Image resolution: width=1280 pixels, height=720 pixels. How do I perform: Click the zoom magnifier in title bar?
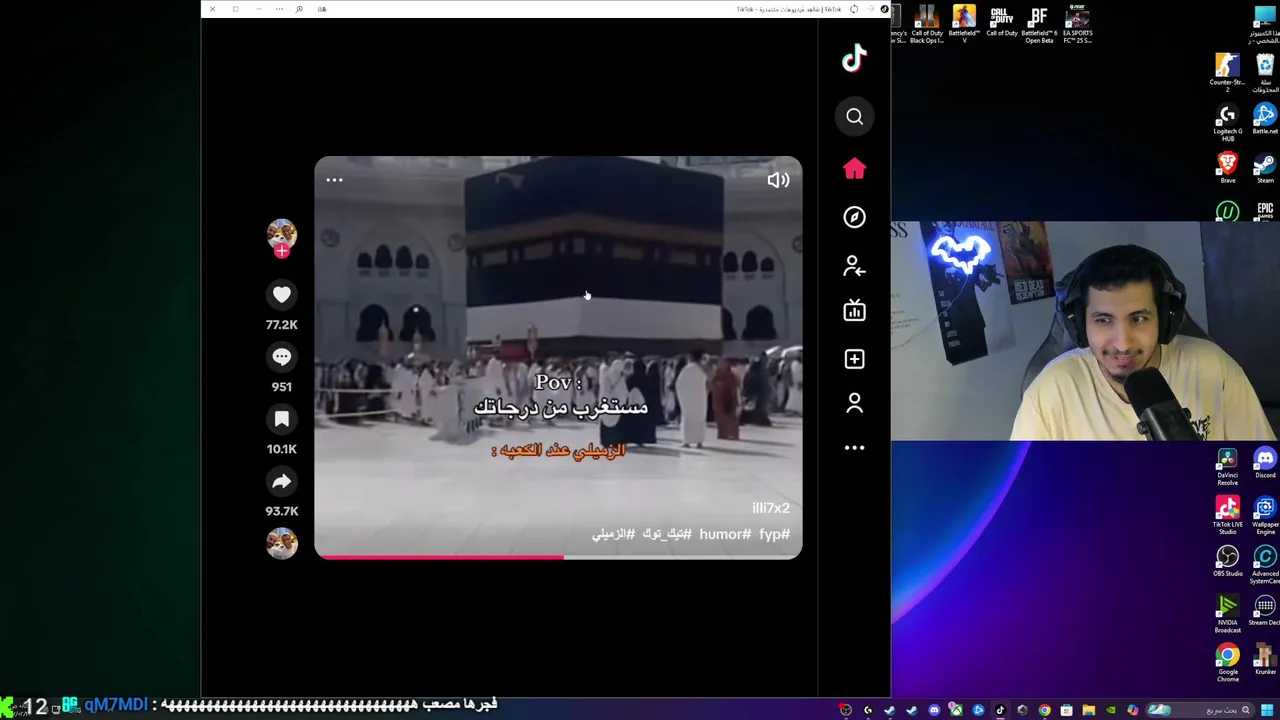coord(299,9)
